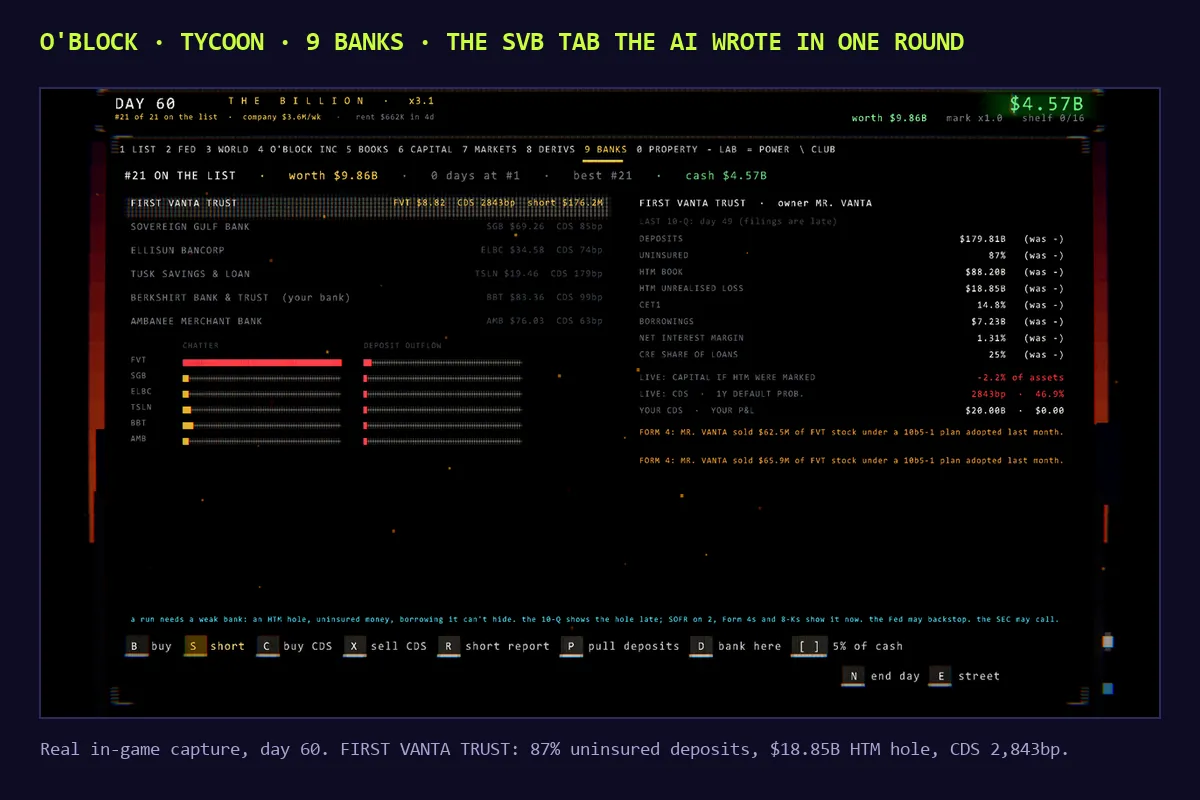The width and height of the screenshot is (1200, 800).
Task: Click the HTM BOOK $88.20B row
Action: [x=851, y=272]
